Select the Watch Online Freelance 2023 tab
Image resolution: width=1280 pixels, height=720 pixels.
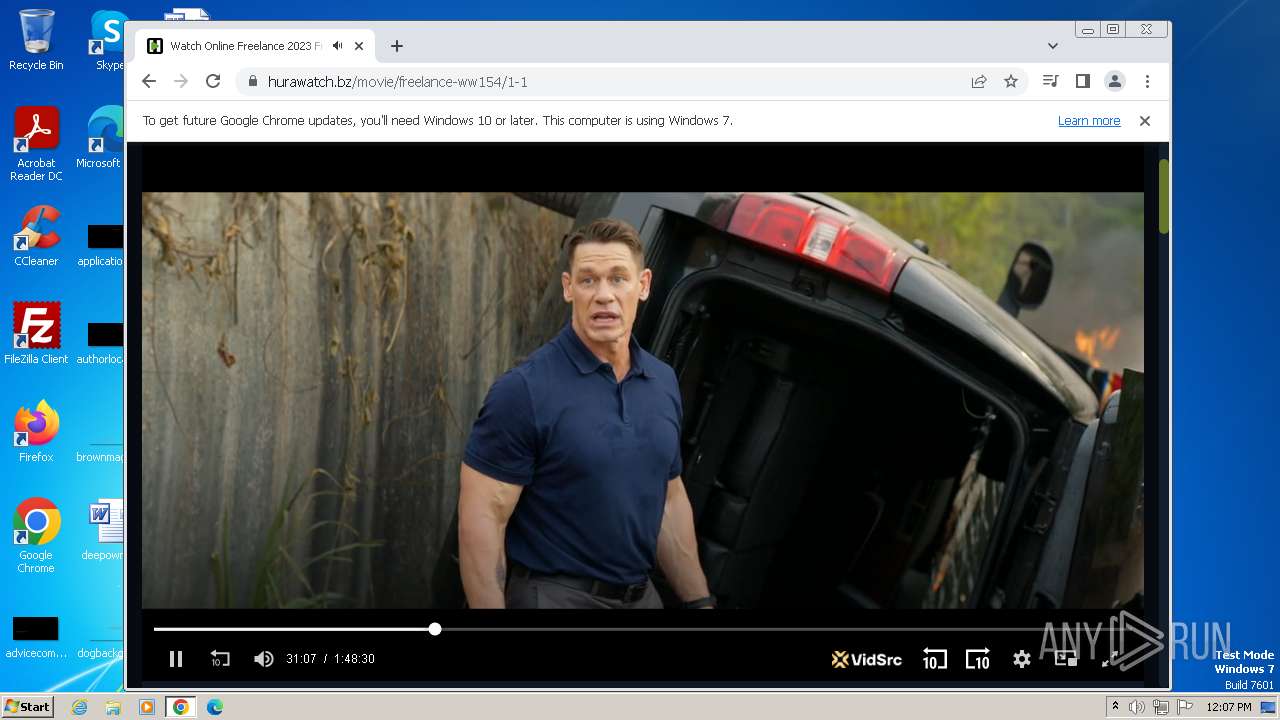[x=245, y=46]
